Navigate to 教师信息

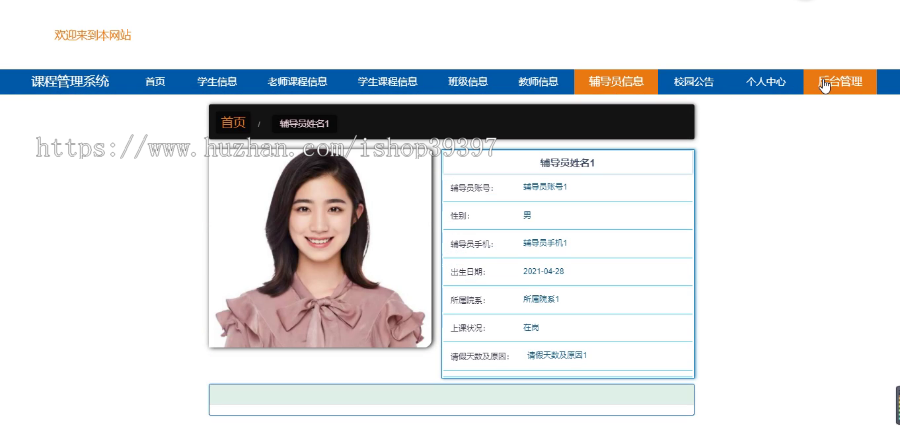click(x=538, y=81)
